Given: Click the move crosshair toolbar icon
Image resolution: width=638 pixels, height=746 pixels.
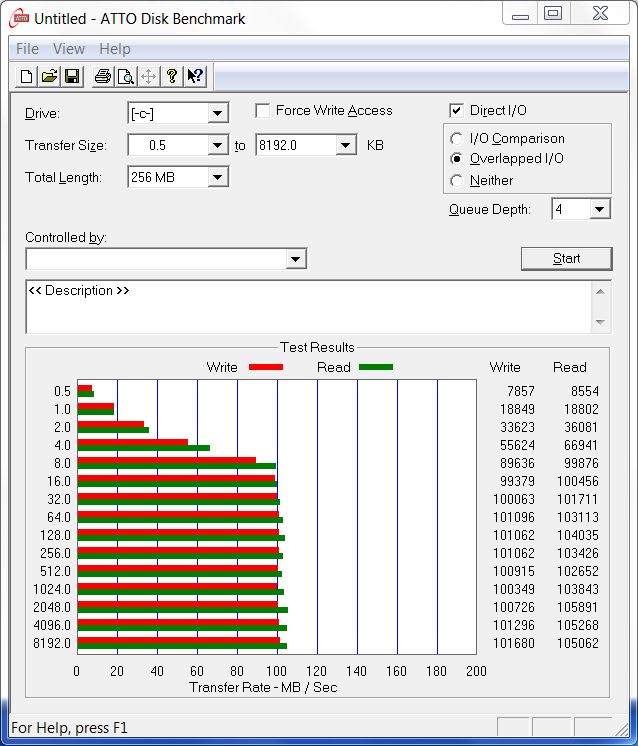Looking at the screenshot, I should (148, 76).
